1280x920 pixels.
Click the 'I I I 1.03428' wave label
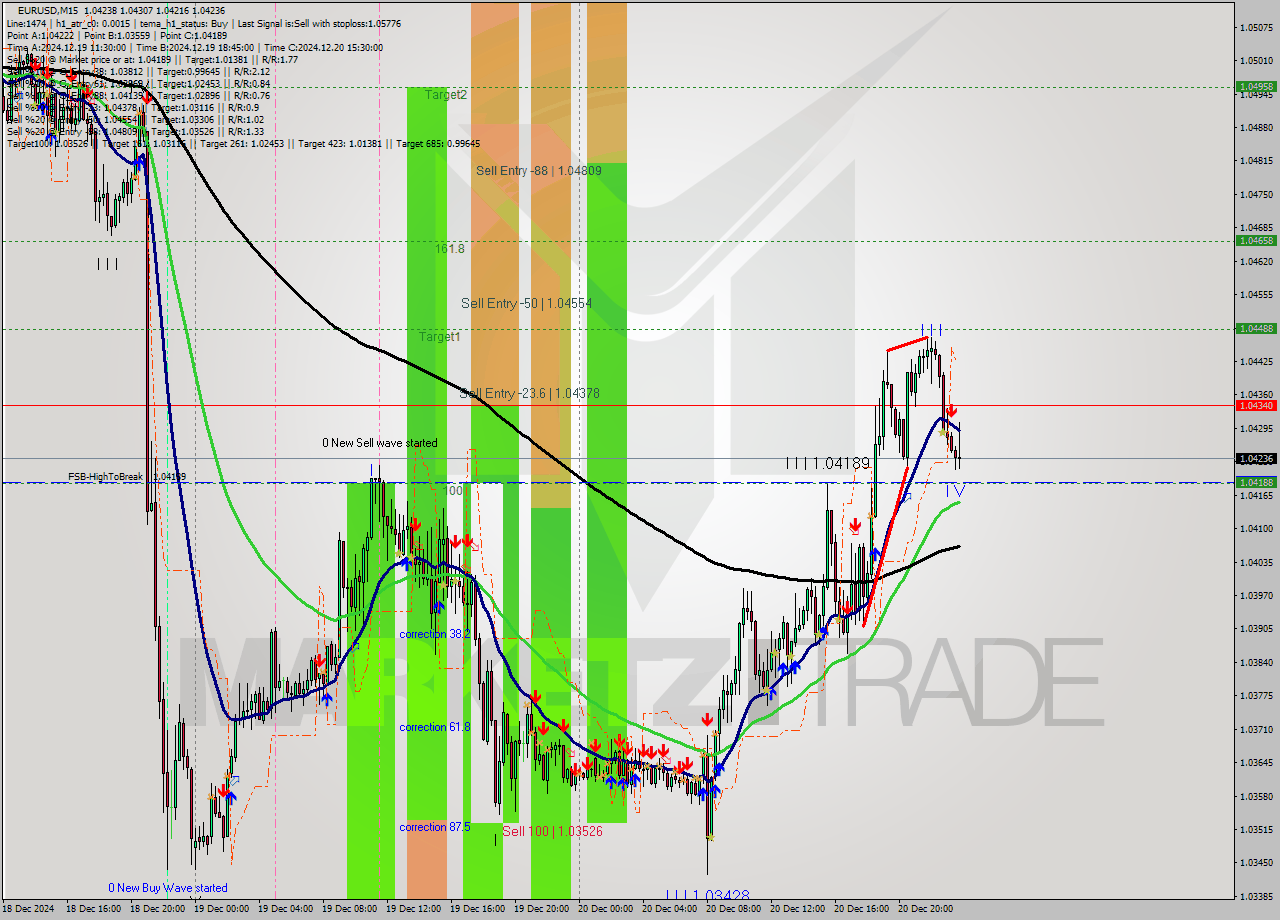pyautogui.click(x=708, y=896)
